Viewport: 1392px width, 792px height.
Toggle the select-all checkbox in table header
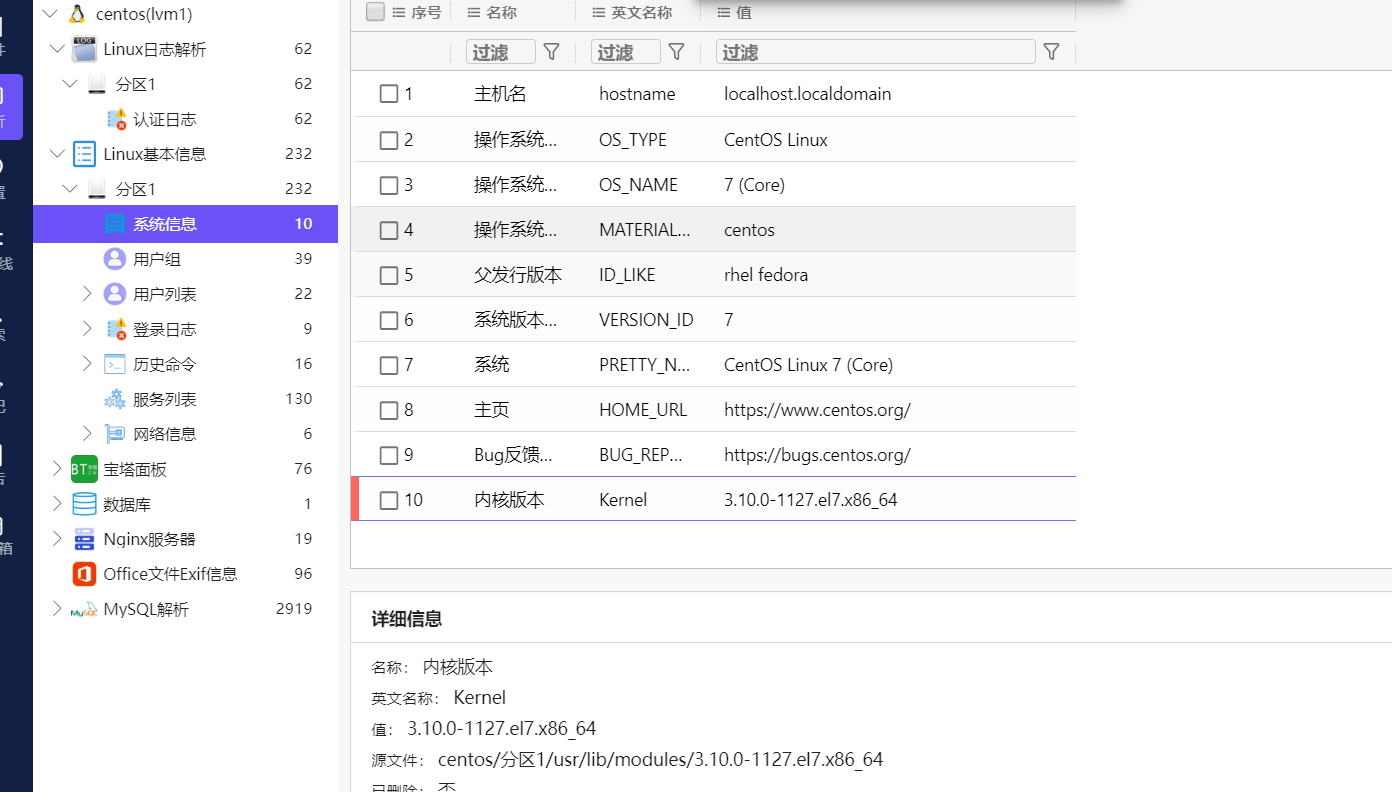click(375, 12)
